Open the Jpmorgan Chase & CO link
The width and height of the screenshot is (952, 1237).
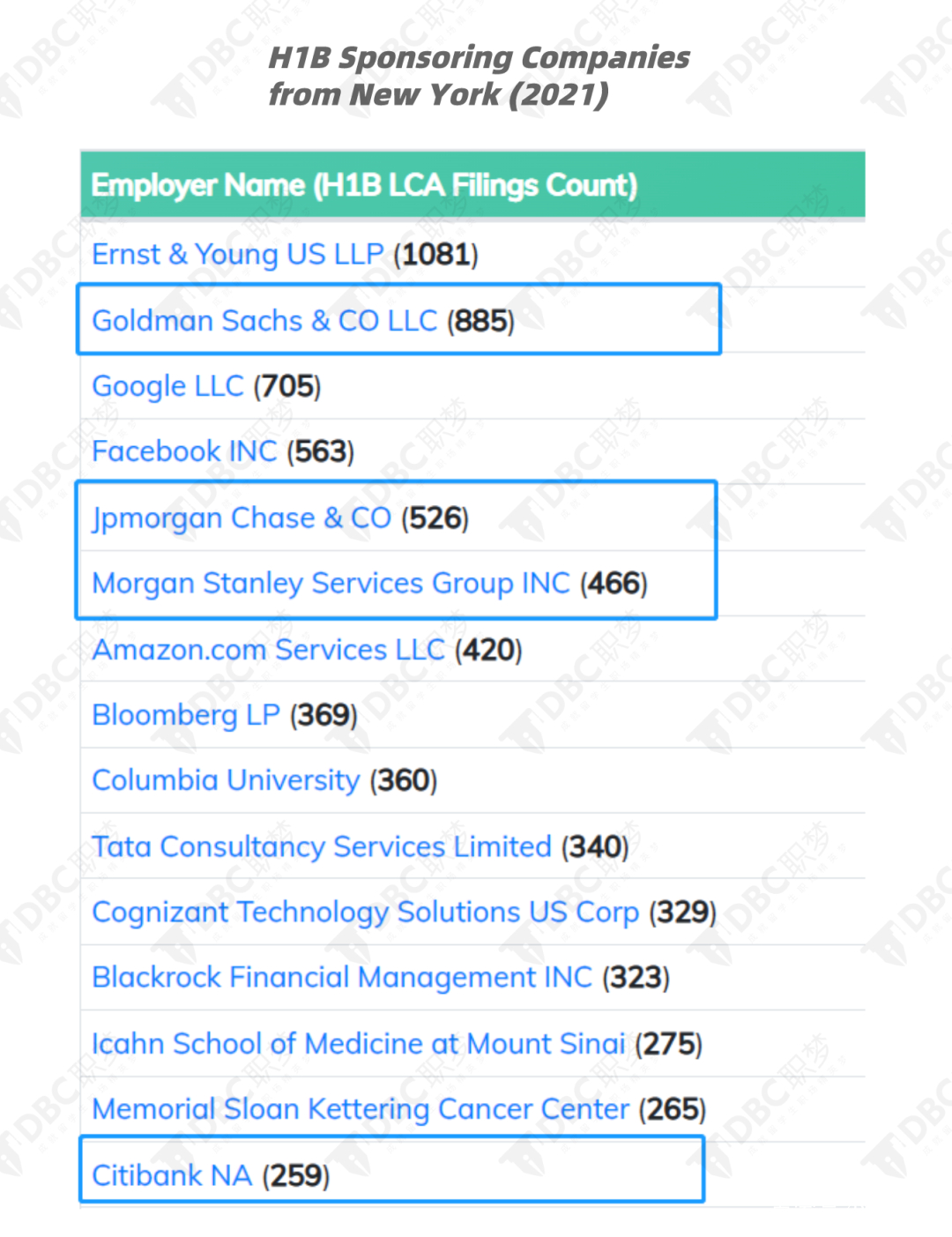click(242, 518)
